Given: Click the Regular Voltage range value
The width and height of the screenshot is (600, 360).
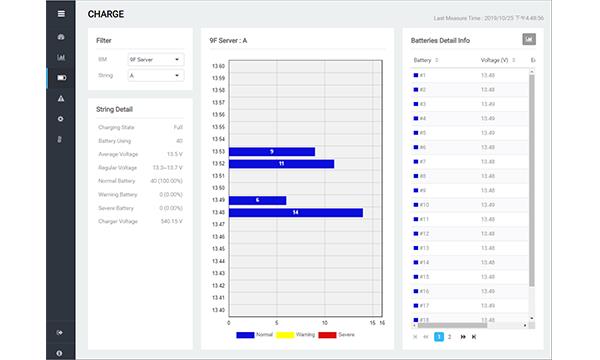Looking at the screenshot, I should [x=168, y=168].
